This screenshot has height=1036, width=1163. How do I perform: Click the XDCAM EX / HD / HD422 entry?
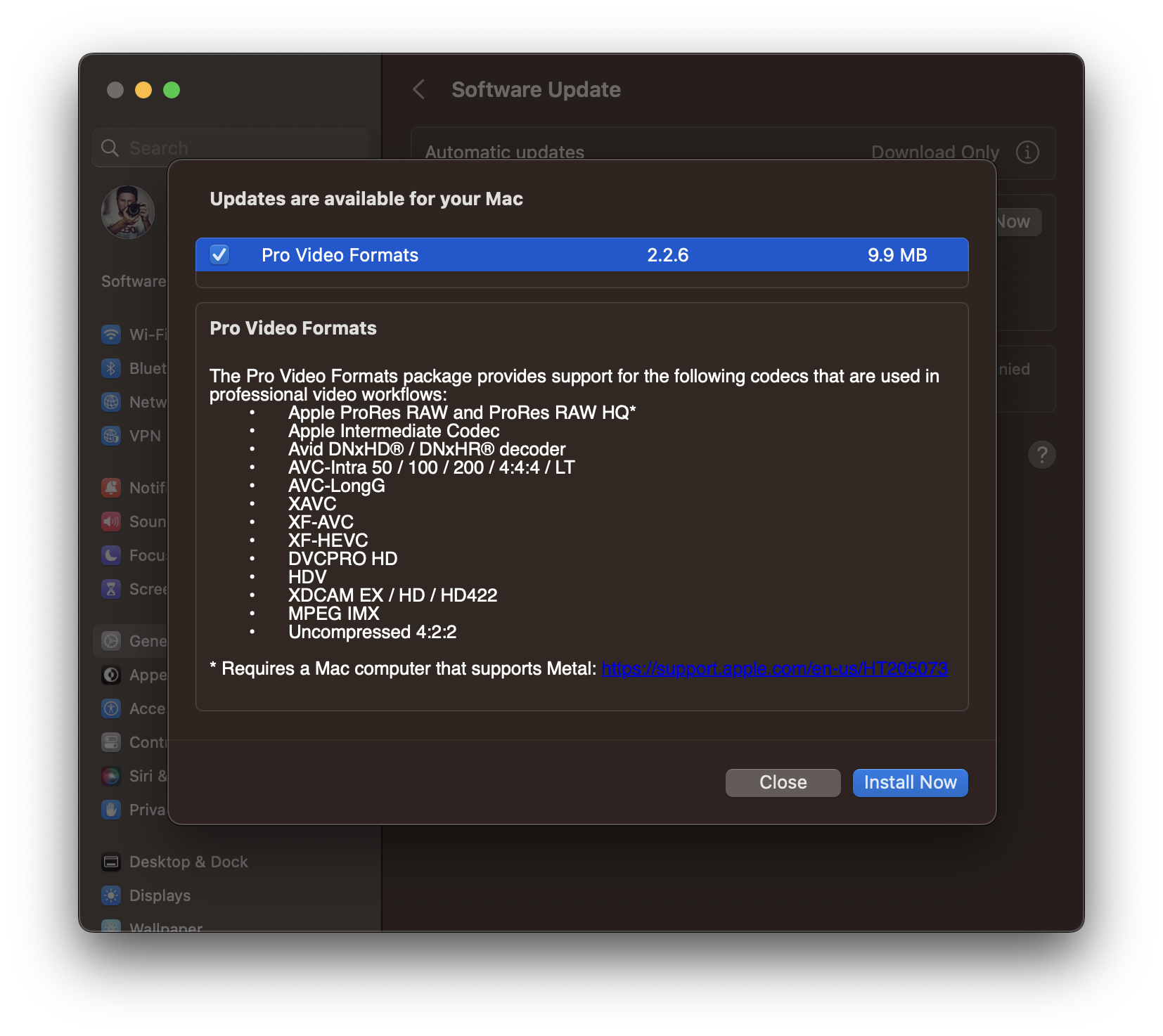[x=393, y=595]
